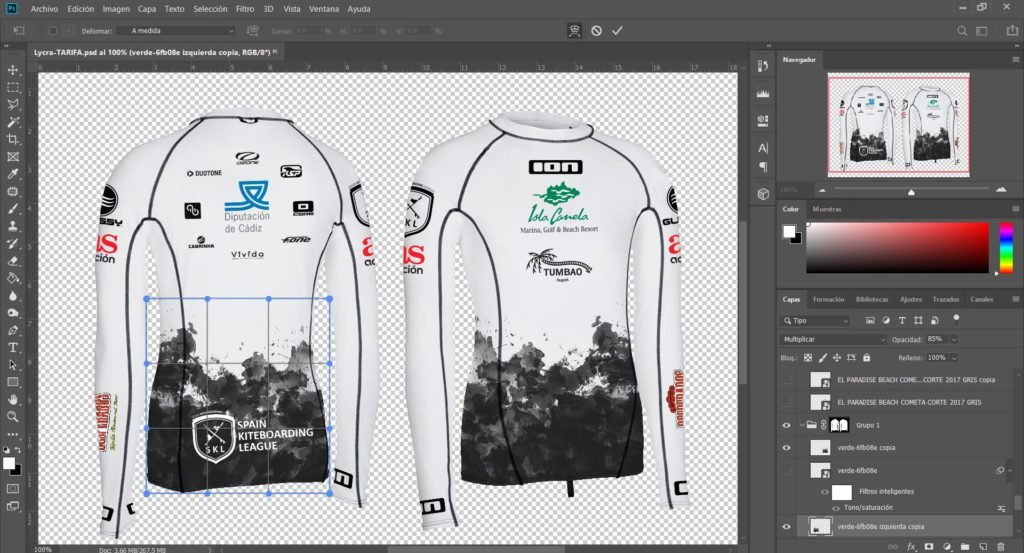1024x553 pixels.
Task: Filter layers by text type (T icon)
Action: click(x=902, y=321)
